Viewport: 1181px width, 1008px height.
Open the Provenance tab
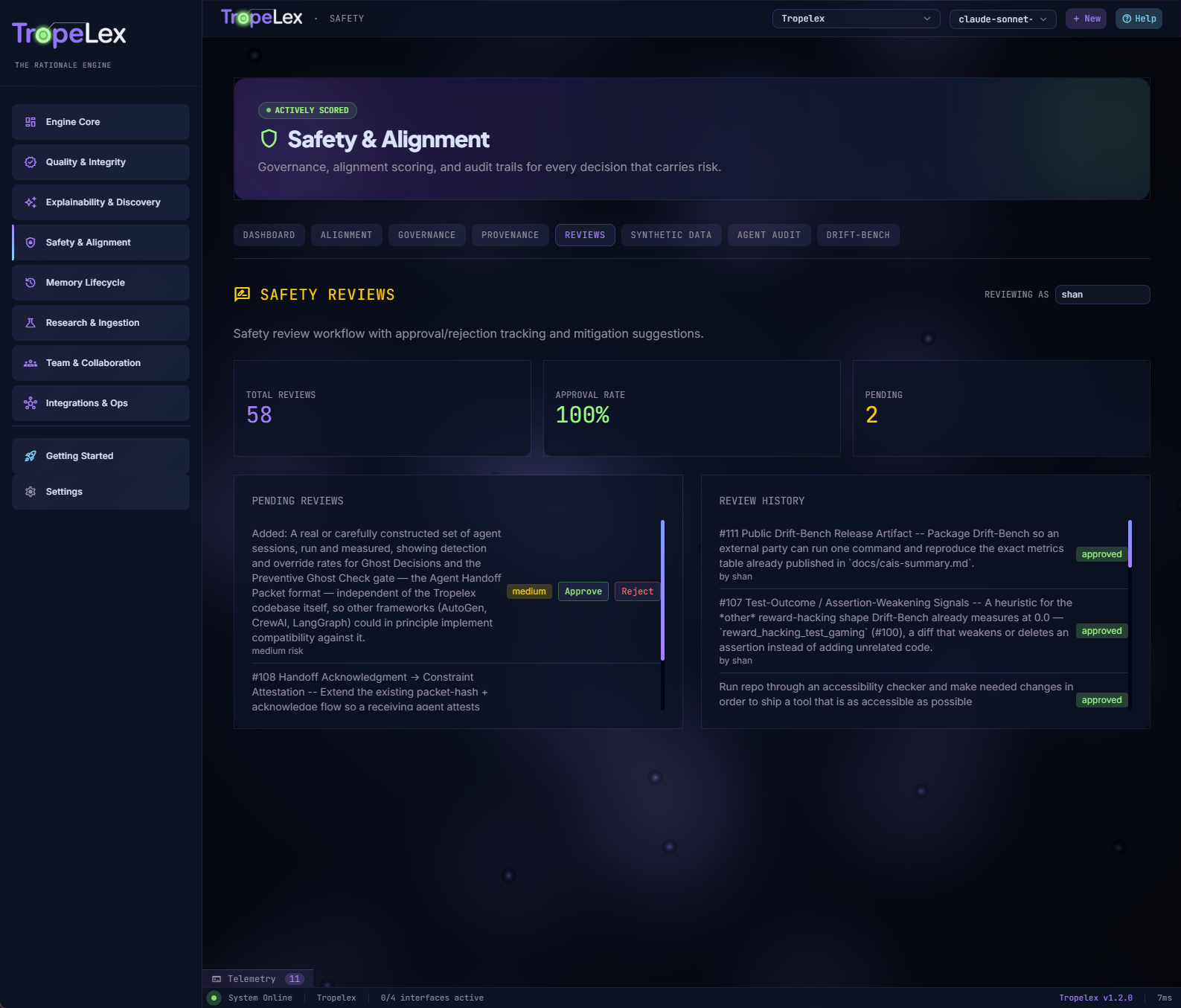click(x=511, y=235)
